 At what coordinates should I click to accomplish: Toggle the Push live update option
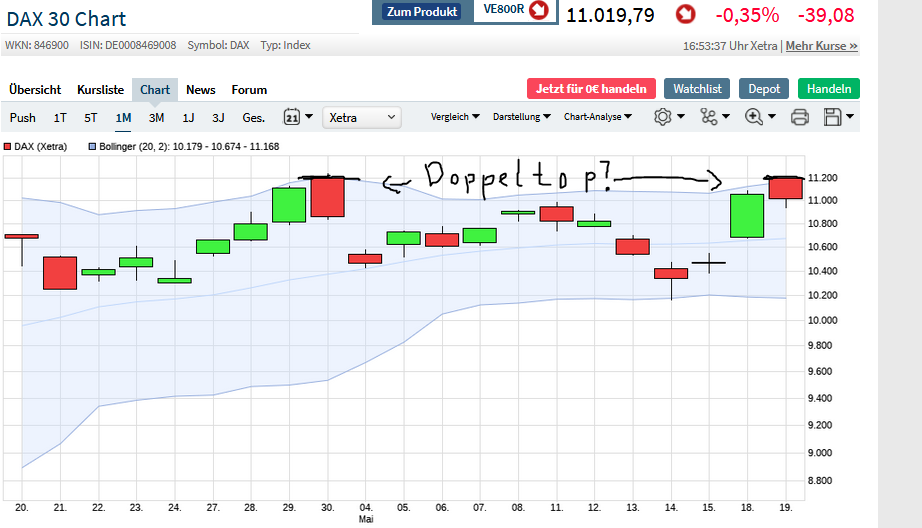coord(23,117)
